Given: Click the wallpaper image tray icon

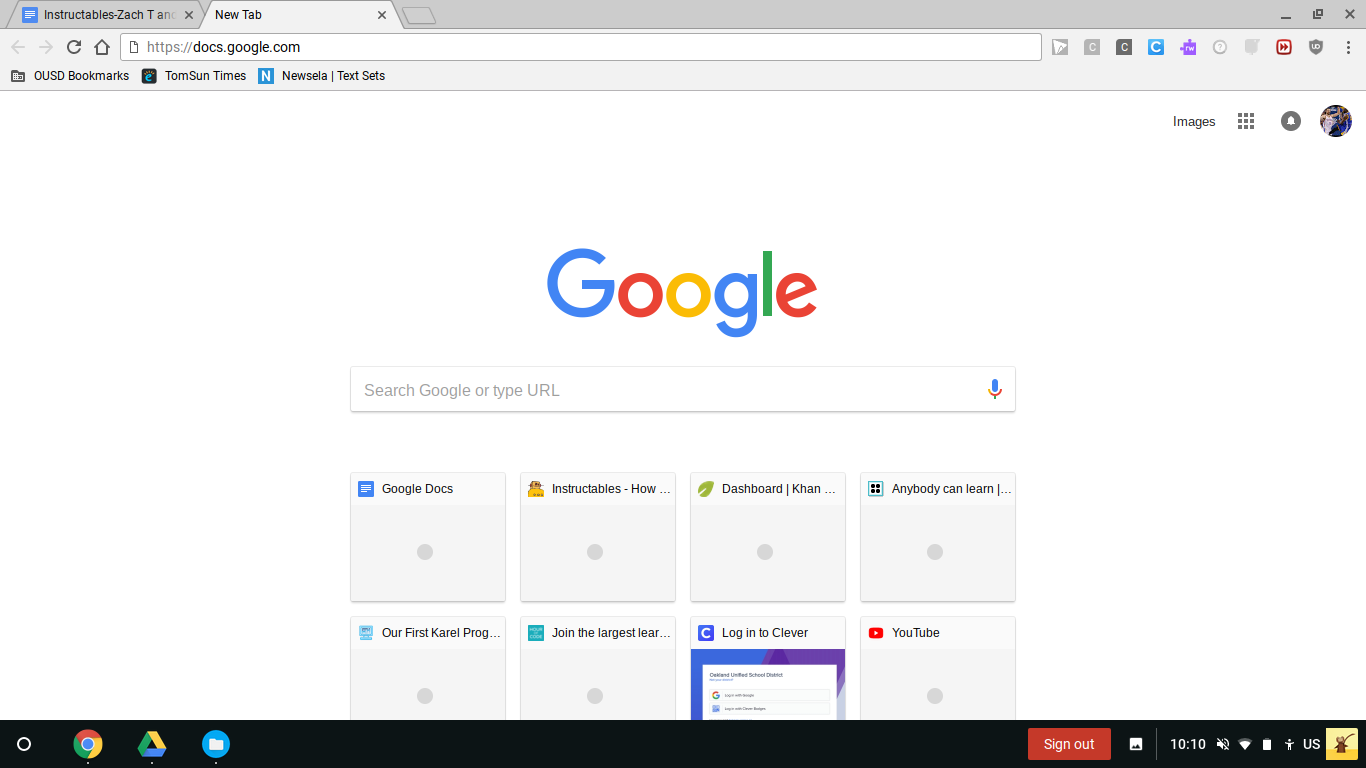Looking at the screenshot, I should coord(1136,744).
